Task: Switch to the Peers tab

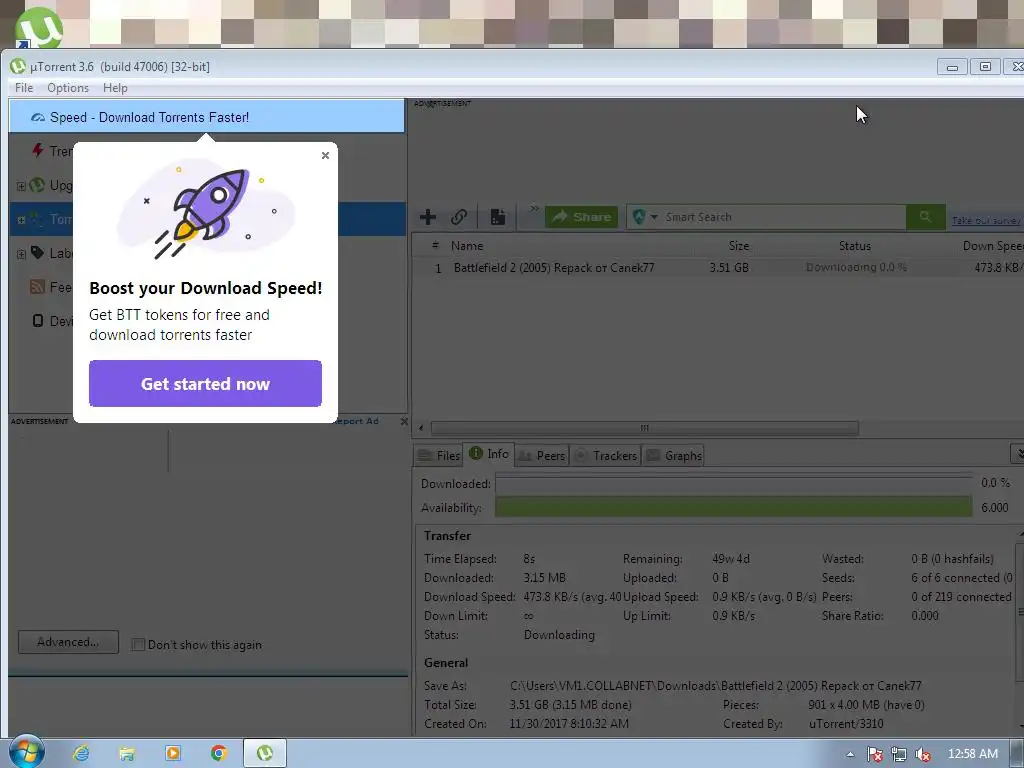Action: point(541,455)
